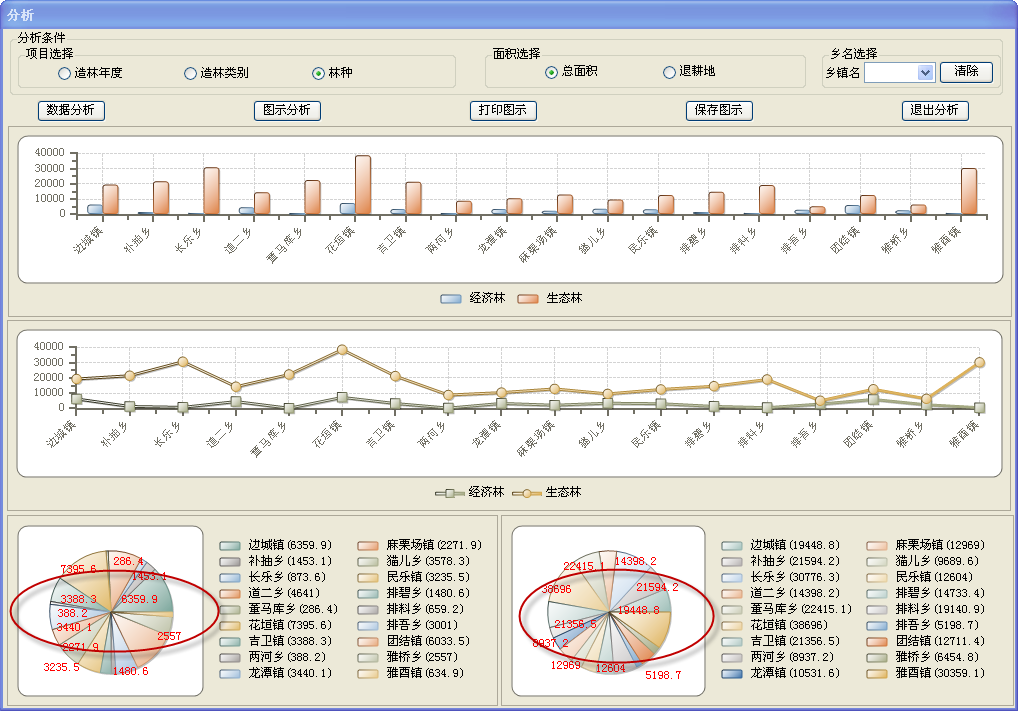The height and width of the screenshot is (711, 1018).
Task: Click the 5198.7 label on right pie
Action: 663,675
